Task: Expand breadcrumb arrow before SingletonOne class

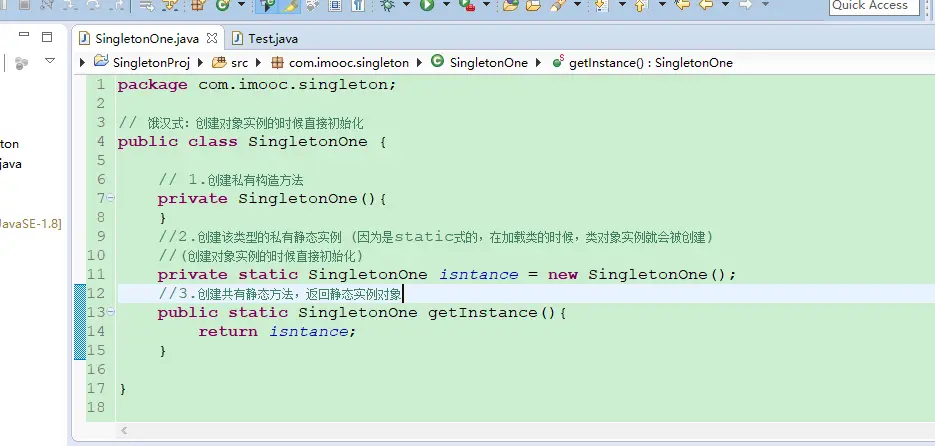Action: pos(419,62)
